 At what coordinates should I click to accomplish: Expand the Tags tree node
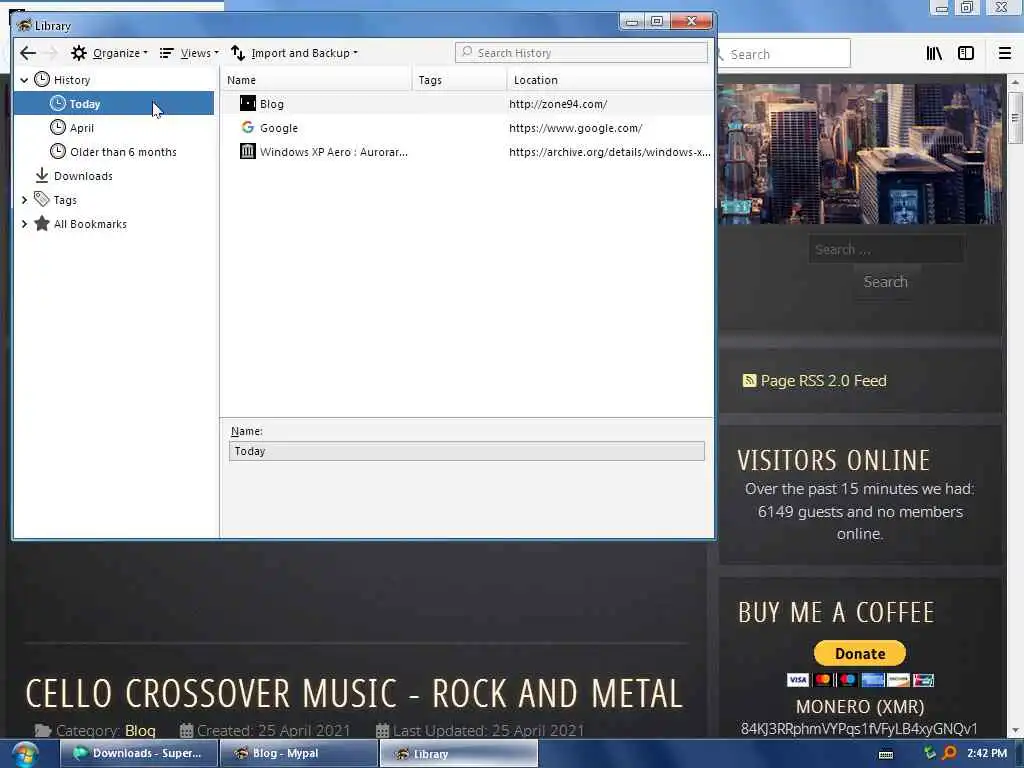pos(24,200)
